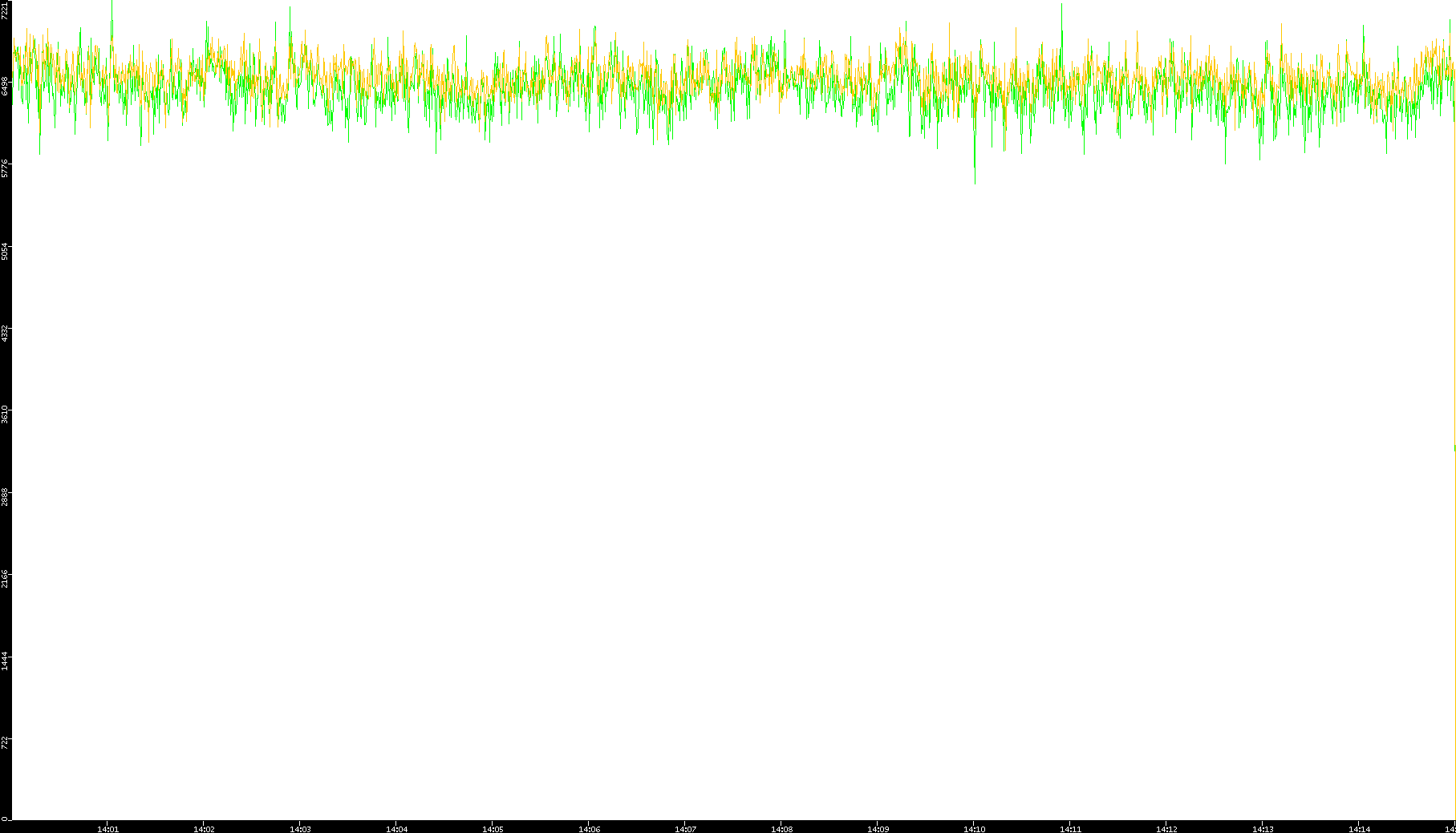Click the 14:01 time axis label

coord(107,829)
